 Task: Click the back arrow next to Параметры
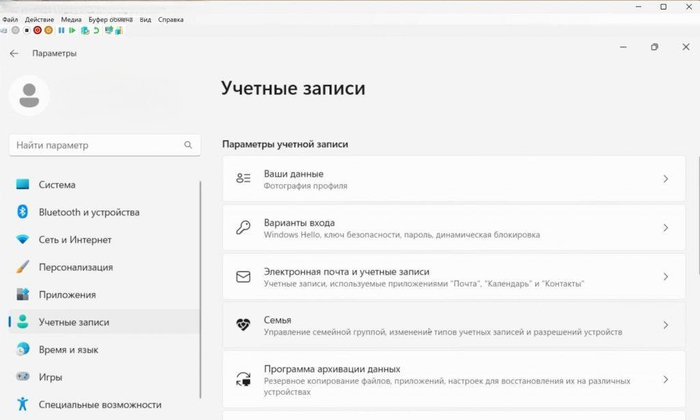14,54
